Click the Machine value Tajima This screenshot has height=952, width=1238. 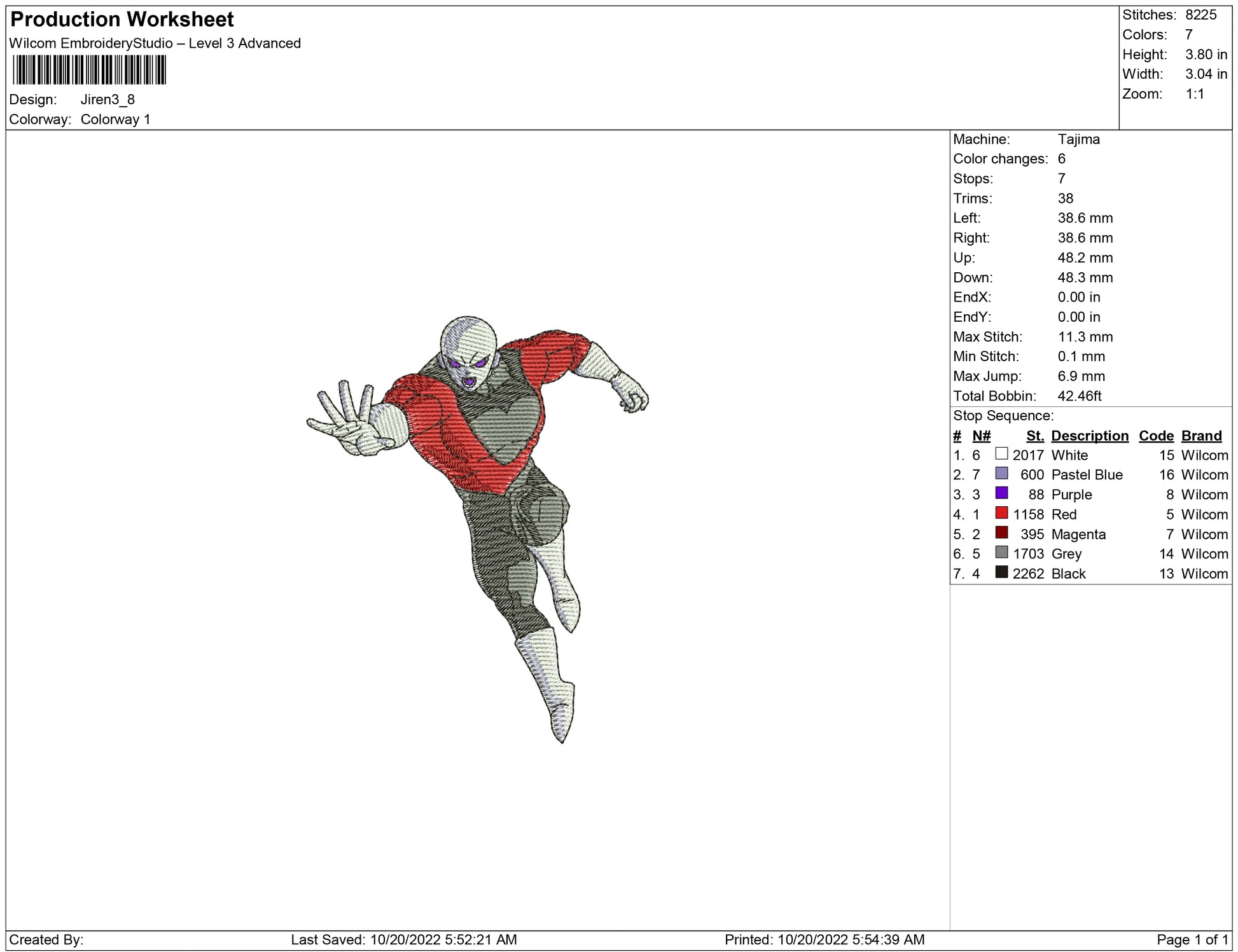coord(1078,139)
